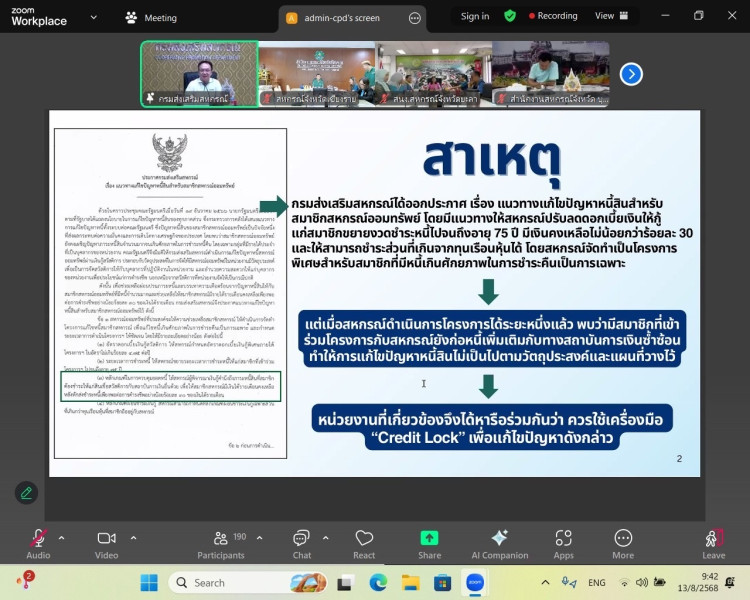The width and height of the screenshot is (750, 600).
Task: Click the green annotate pencil icon
Action: click(x=26, y=492)
